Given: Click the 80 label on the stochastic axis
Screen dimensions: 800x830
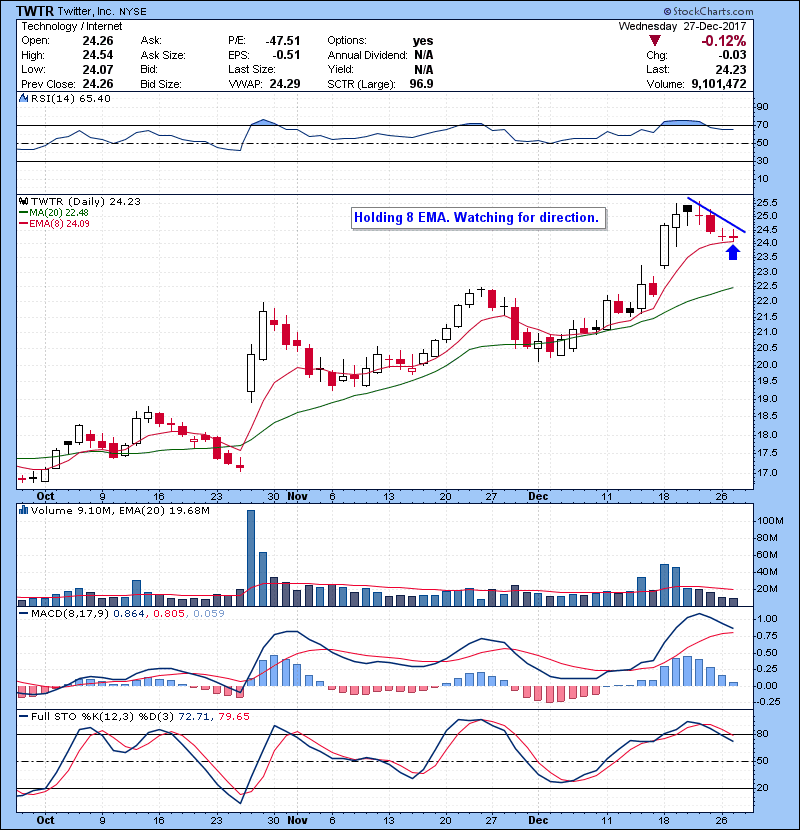Looking at the screenshot, I should point(763,734).
